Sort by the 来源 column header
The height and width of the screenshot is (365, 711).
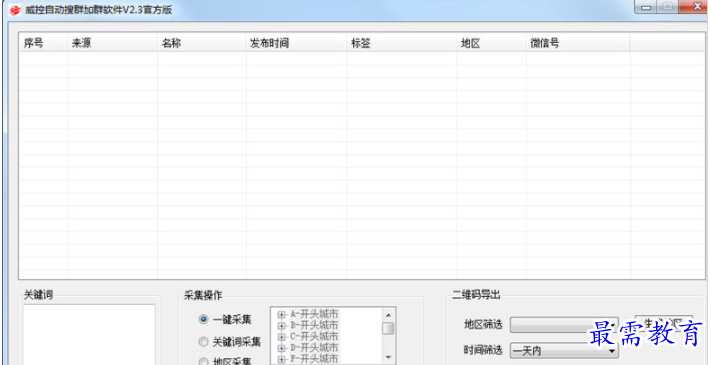pos(113,44)
